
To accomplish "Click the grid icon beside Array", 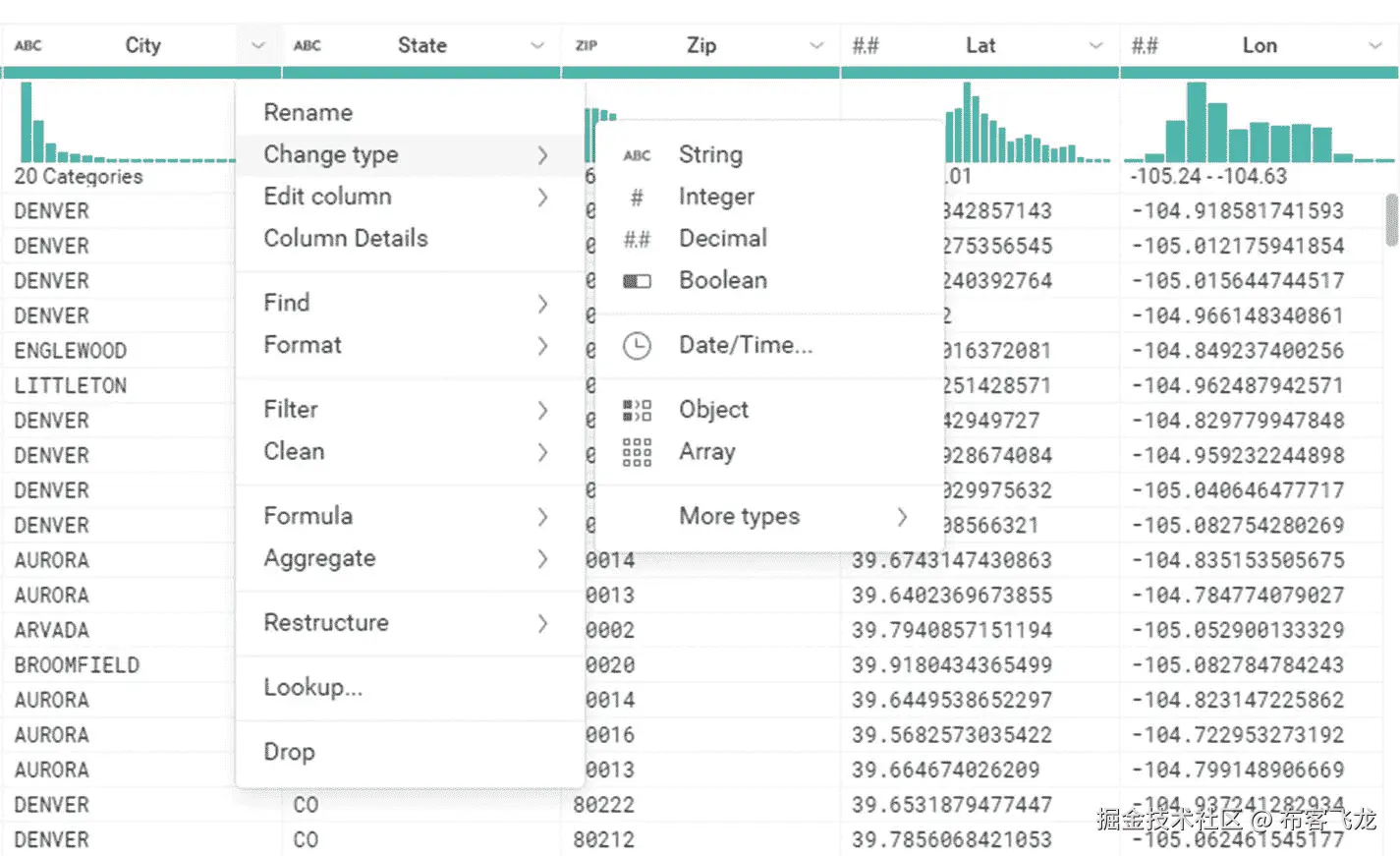I will [637, 452].
